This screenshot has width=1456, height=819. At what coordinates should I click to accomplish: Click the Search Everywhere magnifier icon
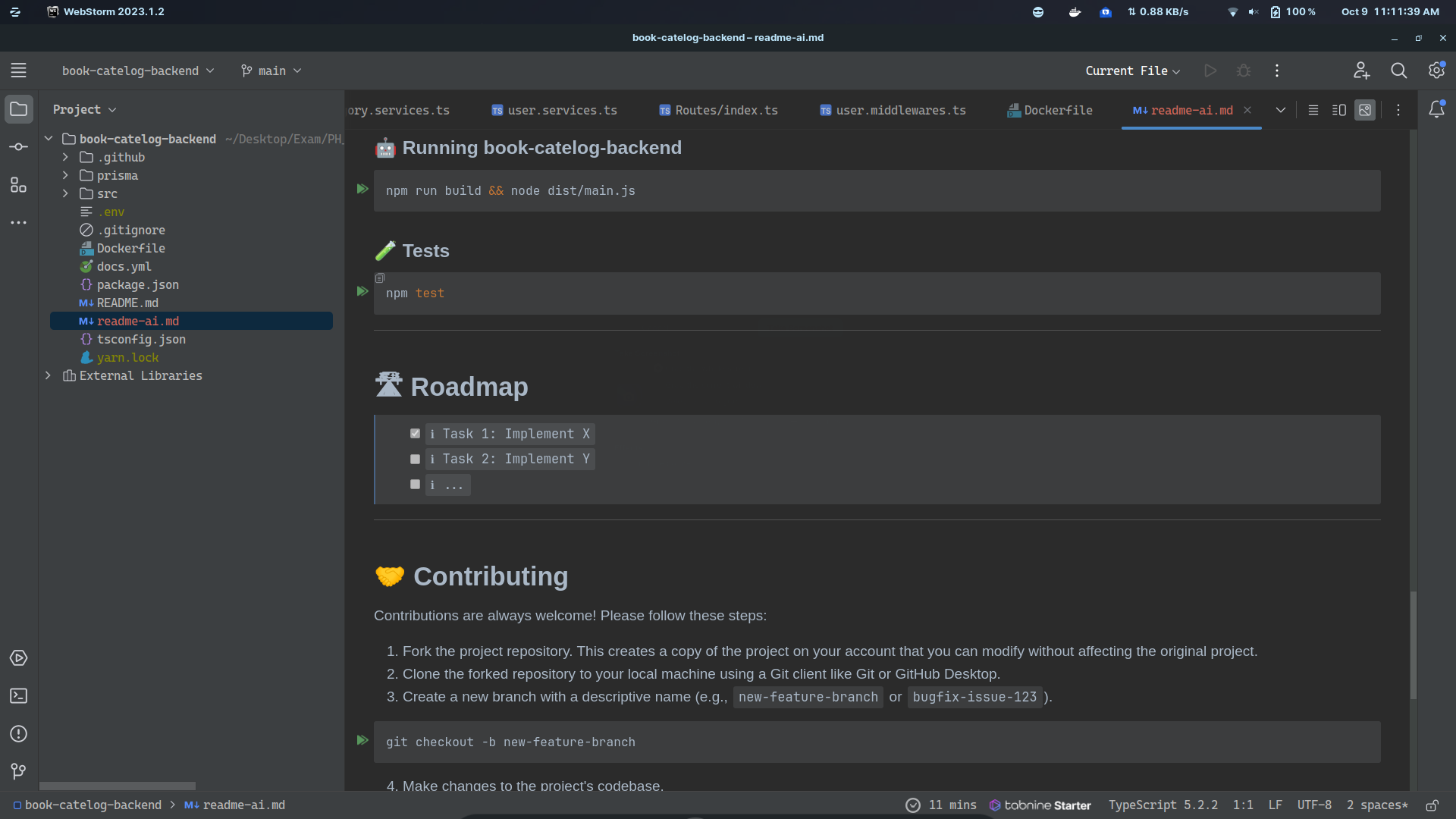click(1398, 71)
